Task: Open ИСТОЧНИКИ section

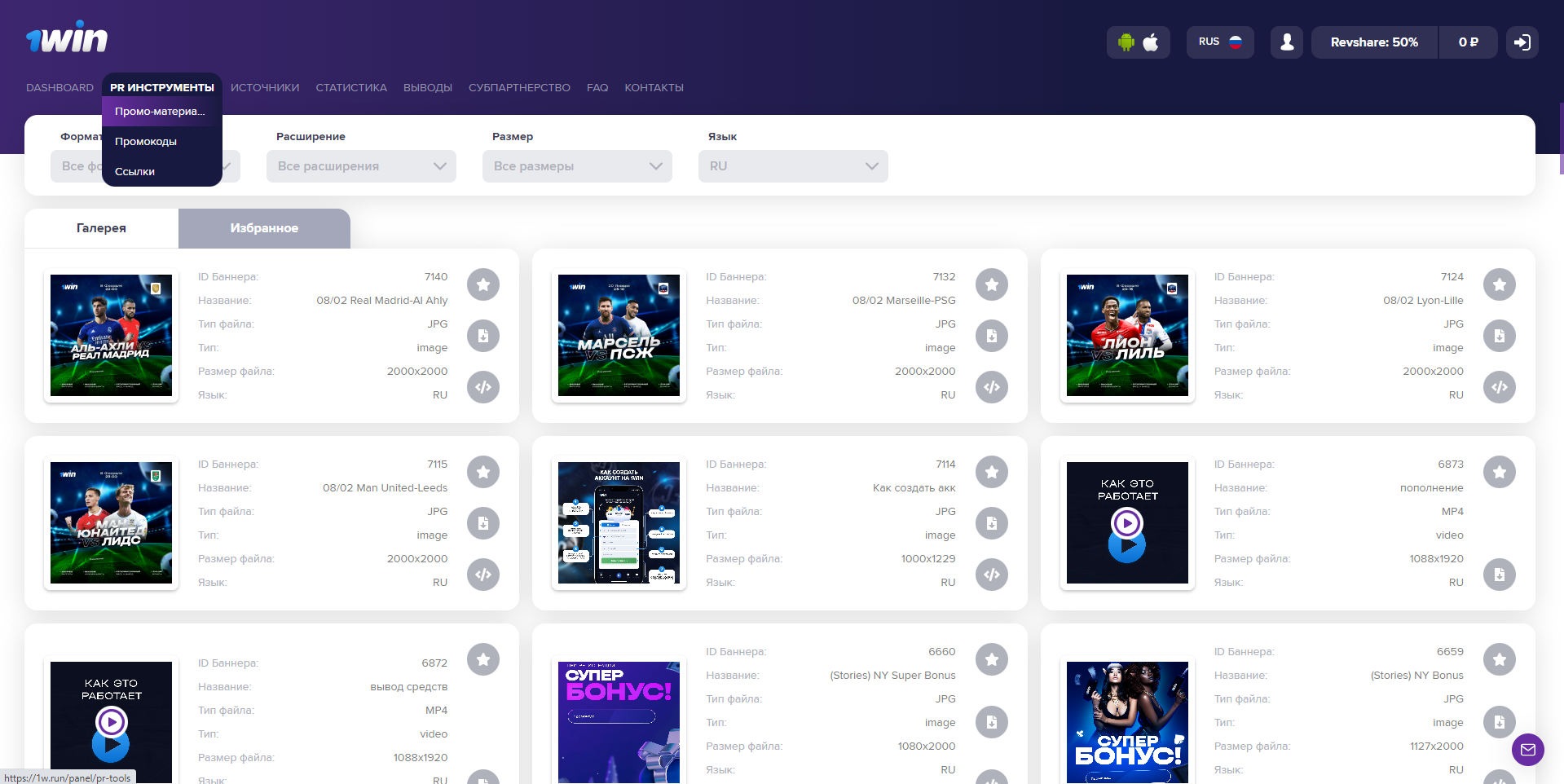Action: pyautogui.click(x=265, y=87)
